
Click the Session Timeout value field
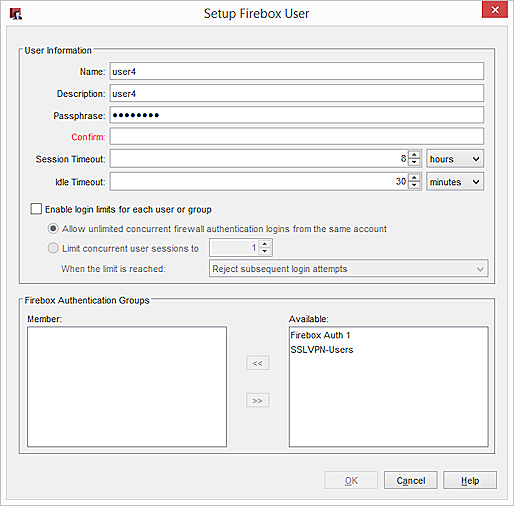point(258,159)
